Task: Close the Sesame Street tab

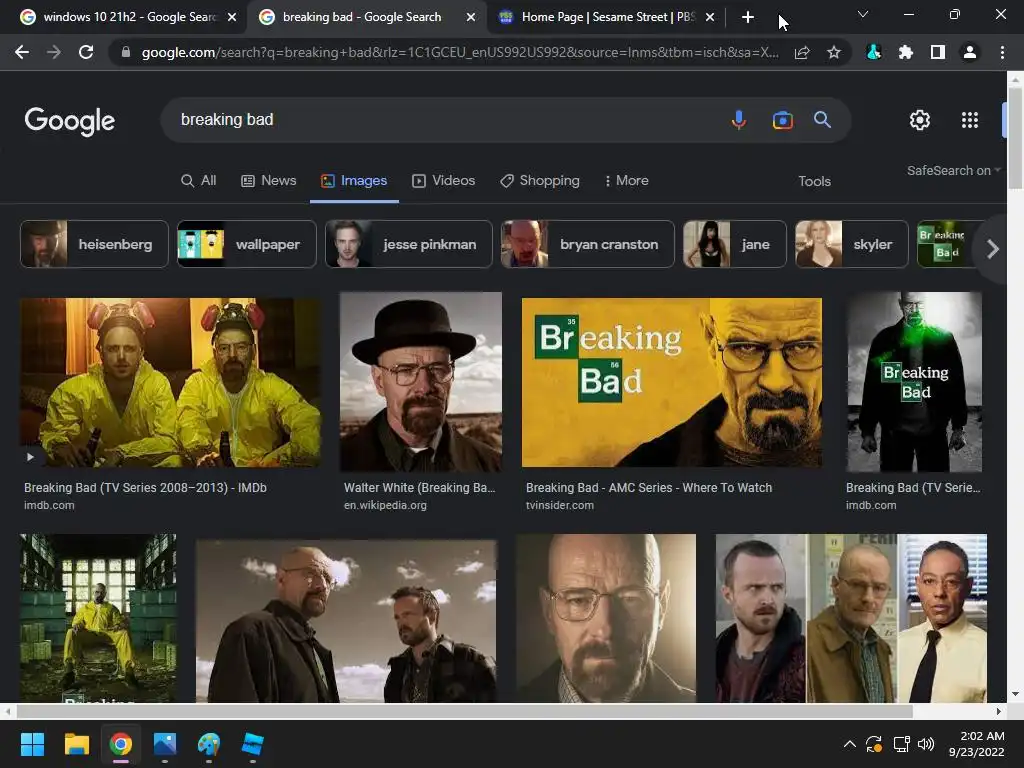Action: [x=710, y=17]
